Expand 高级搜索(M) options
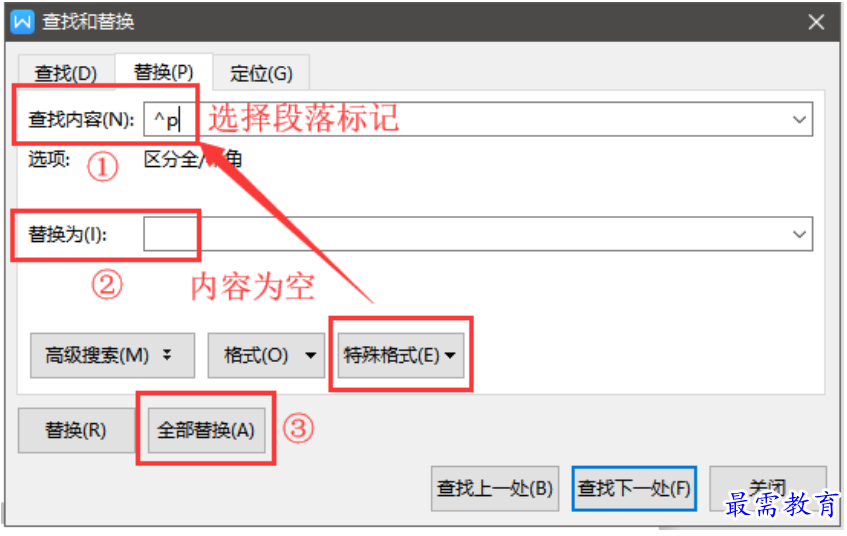847x536 pixels. 112,355
